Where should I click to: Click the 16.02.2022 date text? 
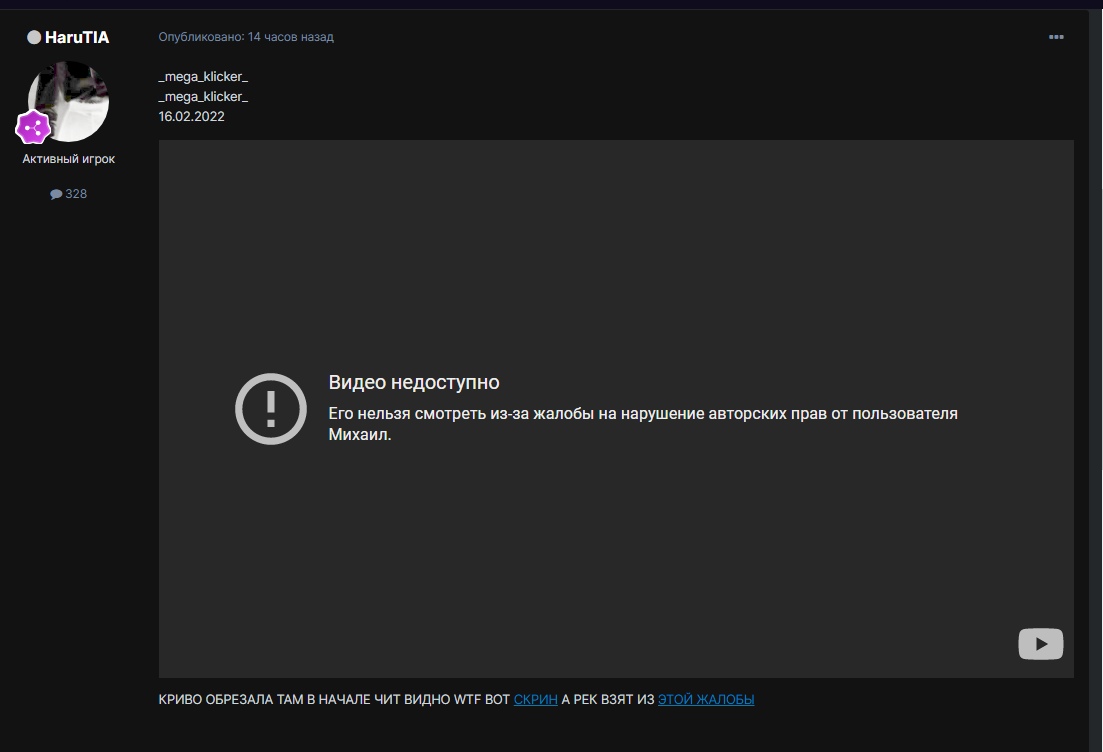[x=191, y=117]
